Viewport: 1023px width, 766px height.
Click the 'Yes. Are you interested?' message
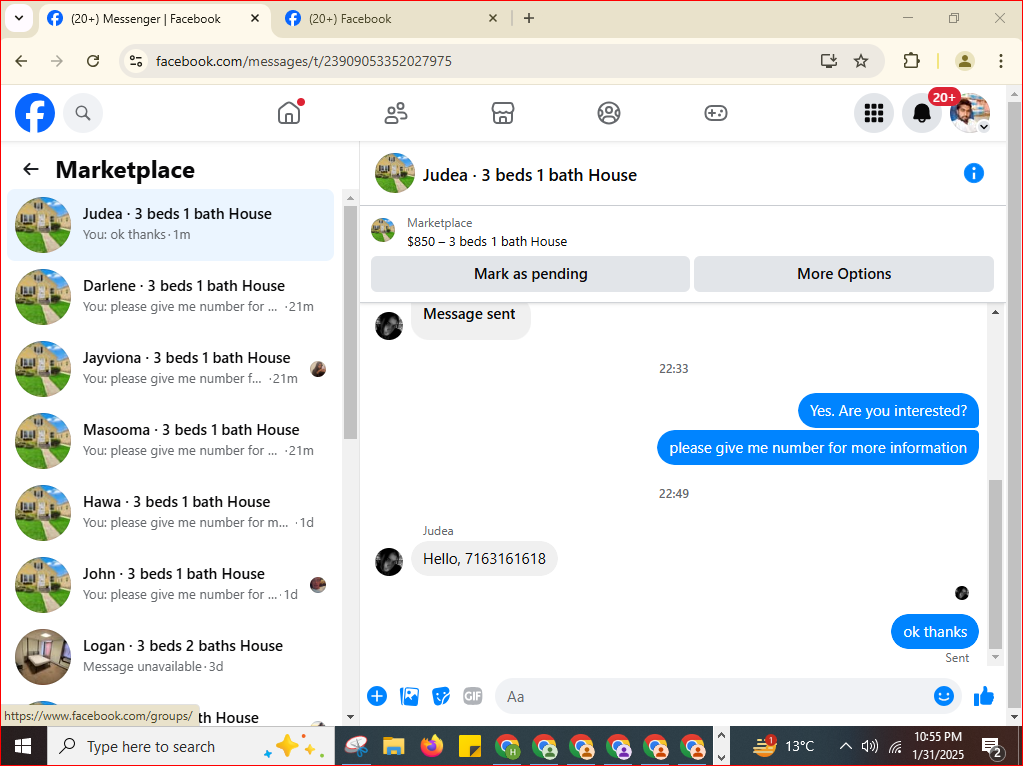pos(888,410)
